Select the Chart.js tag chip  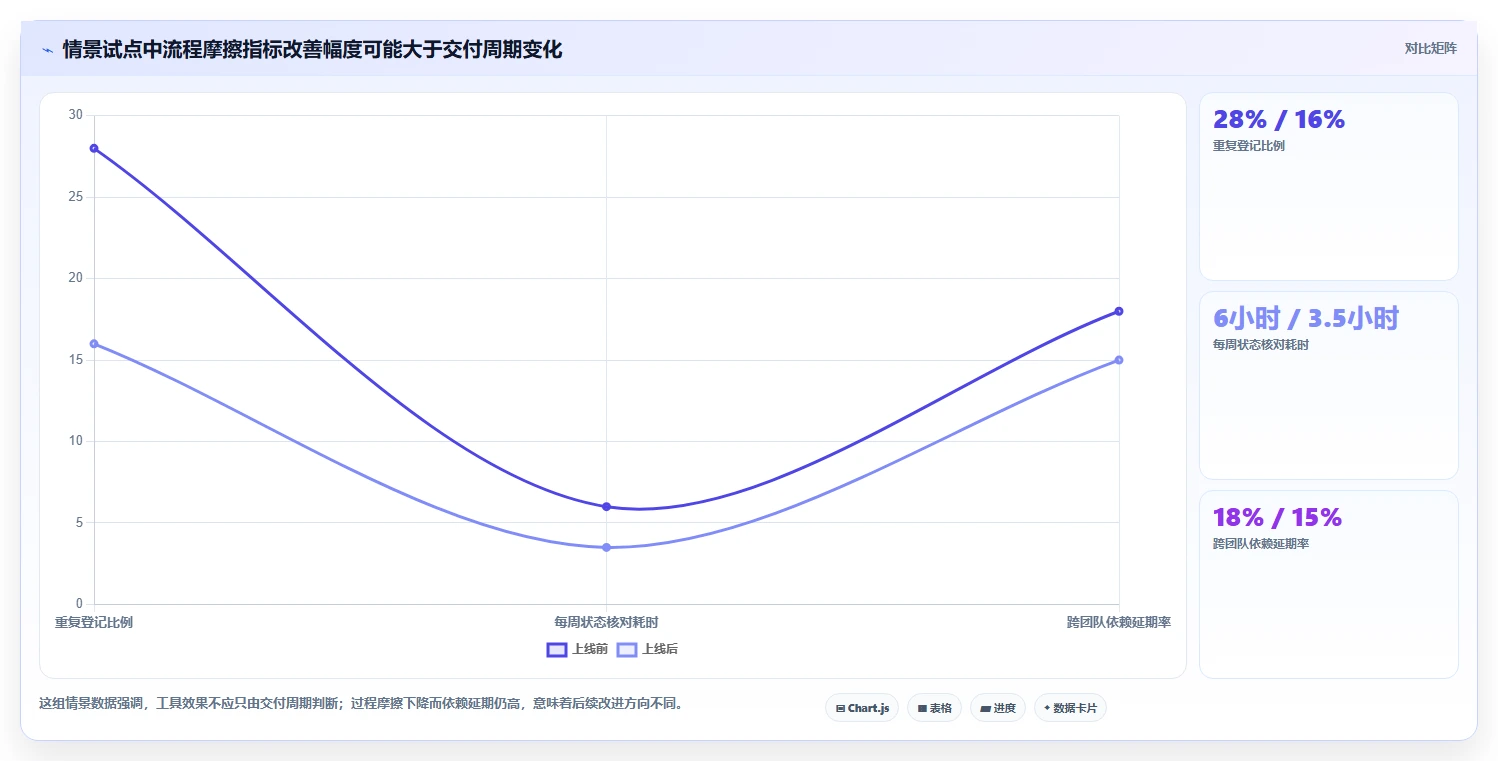click(862, 708)
